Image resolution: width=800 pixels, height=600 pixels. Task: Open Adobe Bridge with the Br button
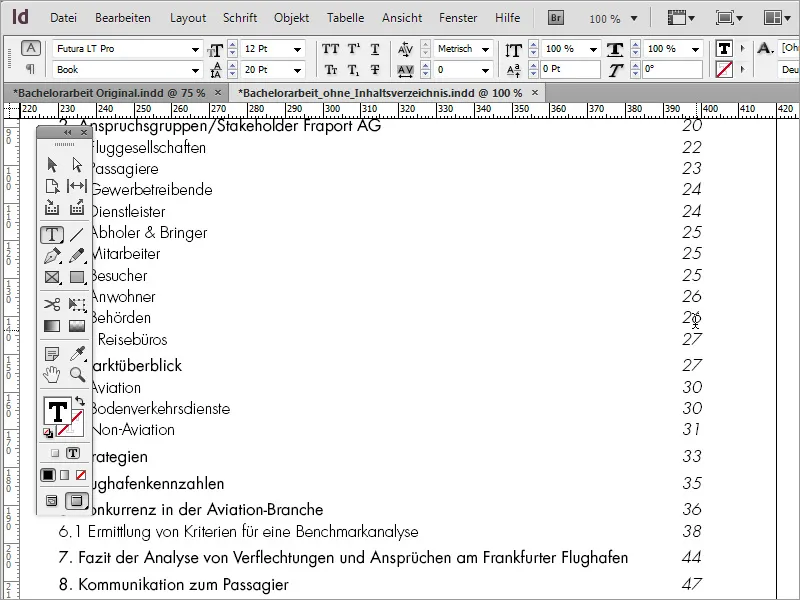pos(556,18)
